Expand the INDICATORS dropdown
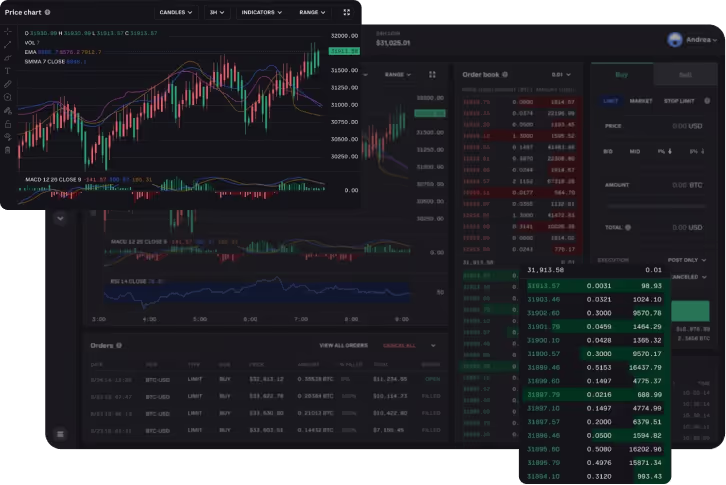This screenshot has height=485, width=726. [x=262, y=13]
